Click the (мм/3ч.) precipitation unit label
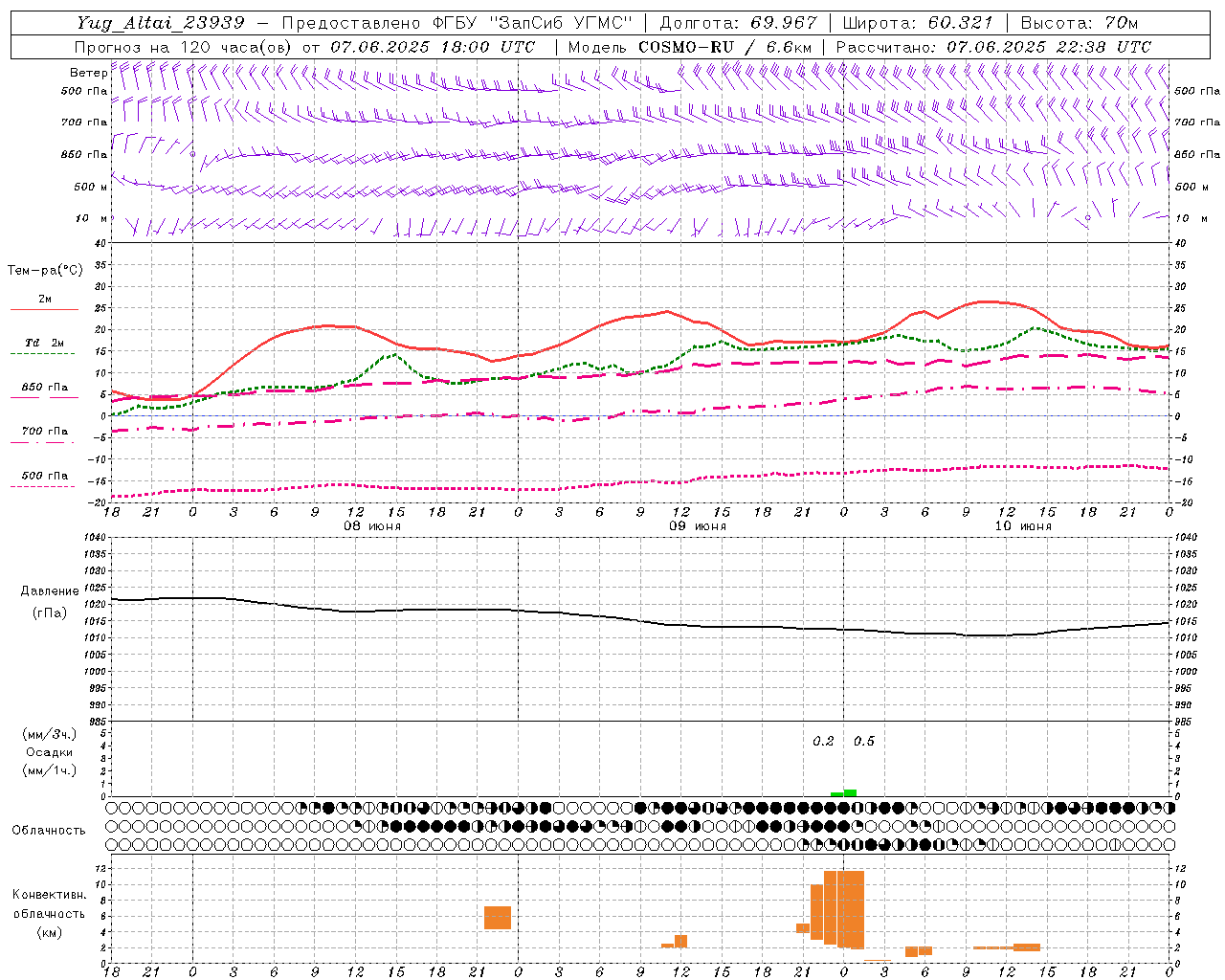Viewport: 1225px width, 980px height. (50, 734)
